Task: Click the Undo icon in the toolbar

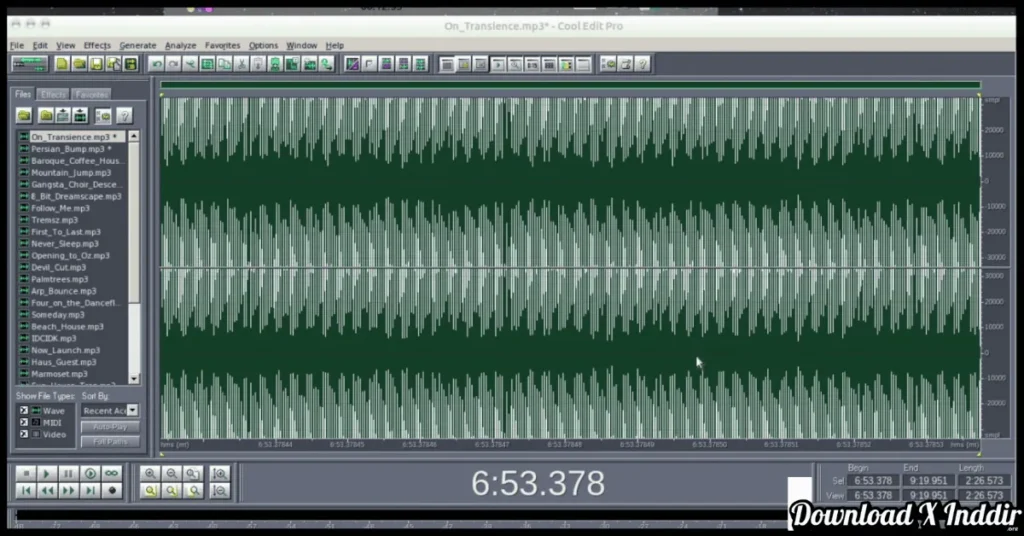Action: point(156,64)
